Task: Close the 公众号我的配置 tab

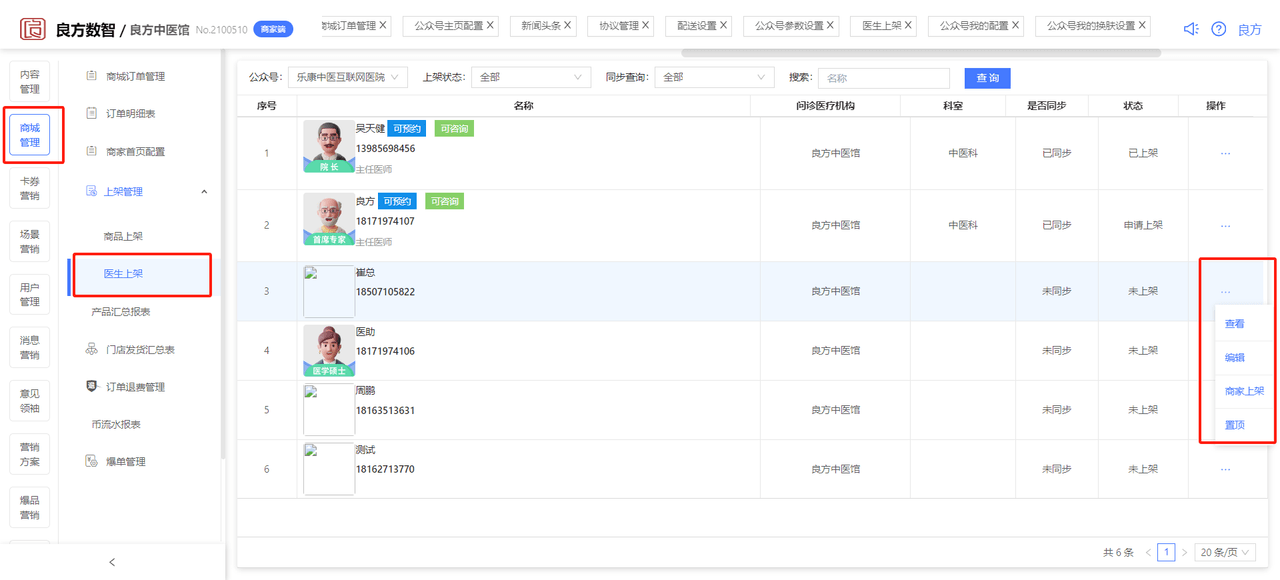Action: click(1016, 25)
